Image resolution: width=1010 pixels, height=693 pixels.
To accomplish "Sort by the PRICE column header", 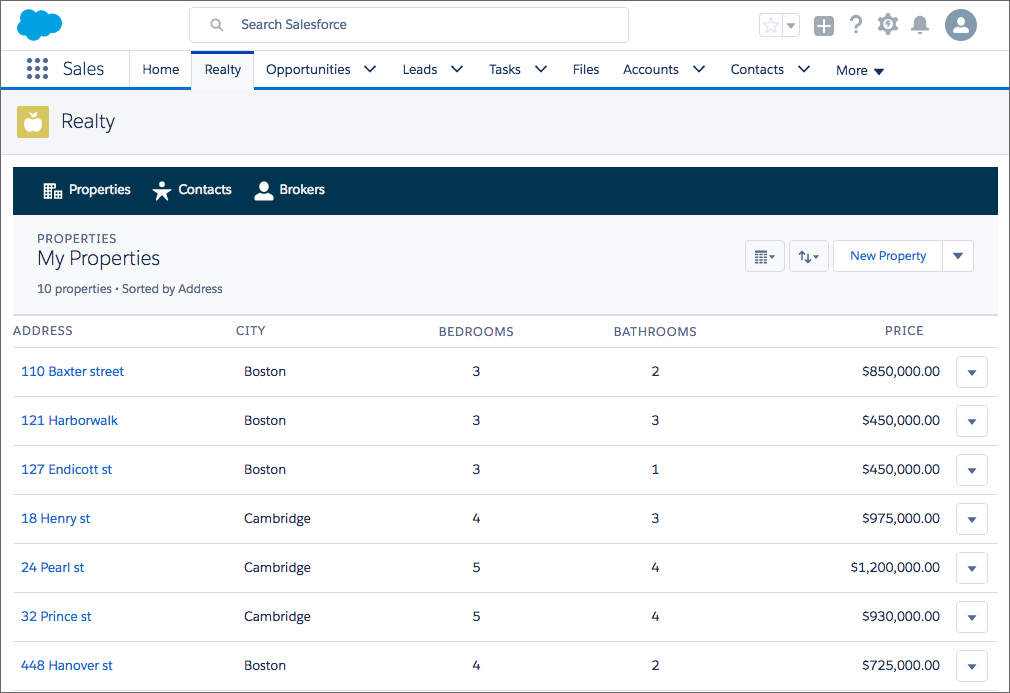I will [904, 331].
